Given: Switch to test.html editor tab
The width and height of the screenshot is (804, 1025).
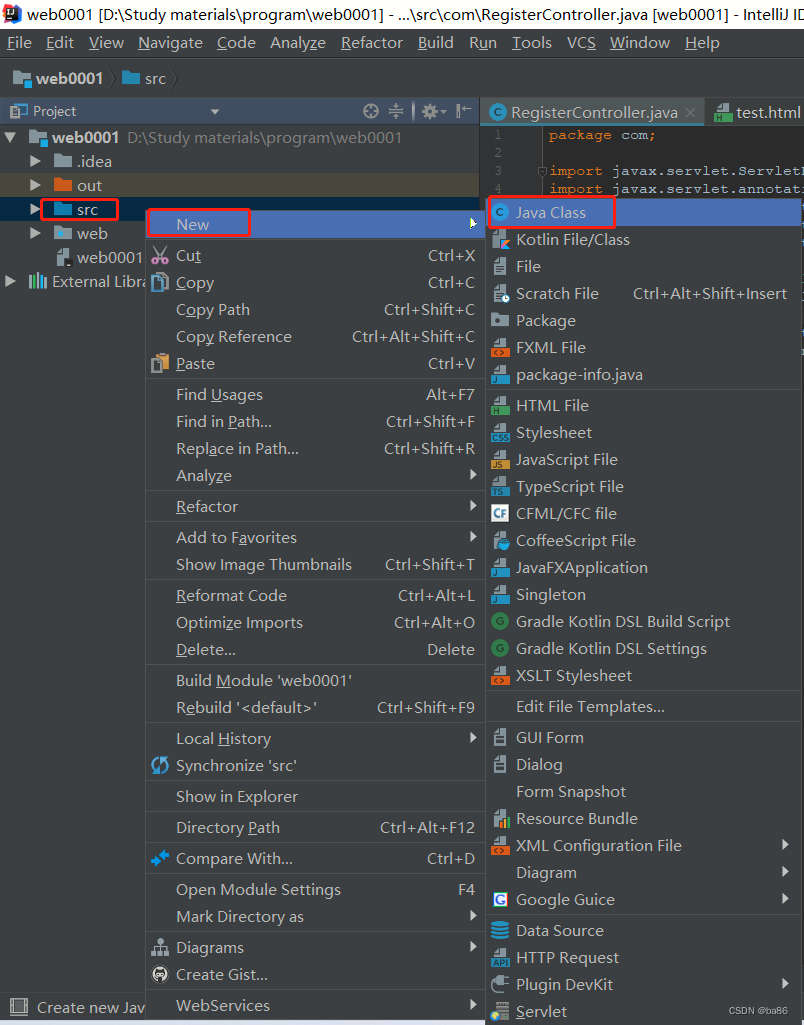Looking at the screenshot, I should pyautogui.click(x=756, y=112).
